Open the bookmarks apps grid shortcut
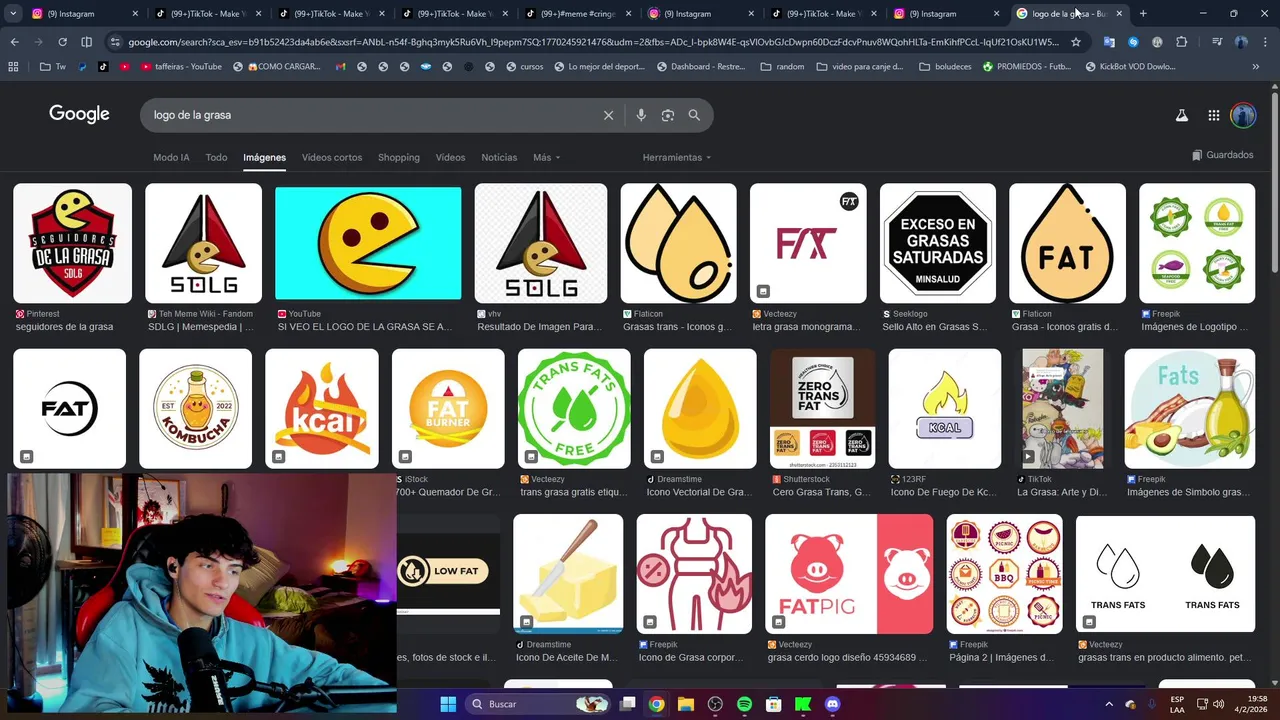Screen dimensions: 1280x720 pos(13,66)
